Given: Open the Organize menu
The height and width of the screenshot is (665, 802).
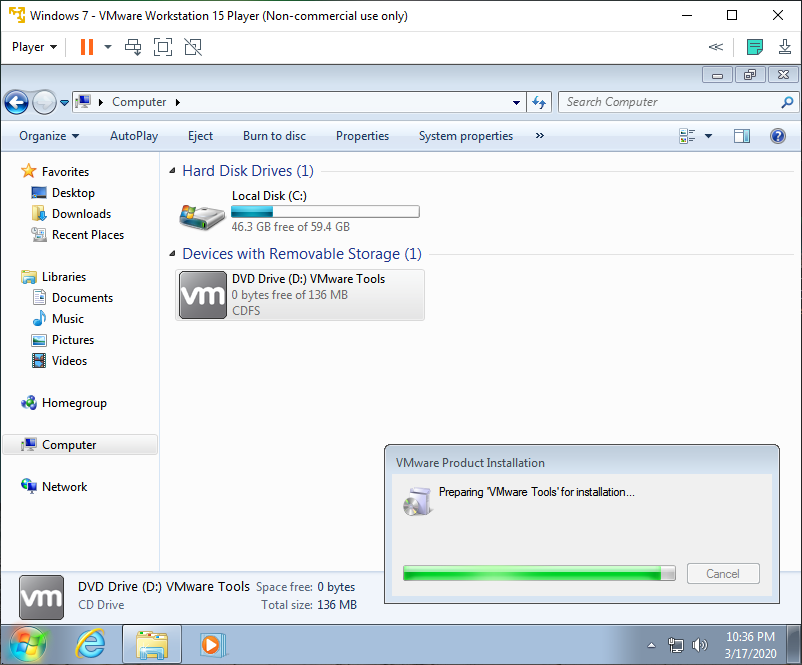Looking at the screenshot, I should (49, 136).
